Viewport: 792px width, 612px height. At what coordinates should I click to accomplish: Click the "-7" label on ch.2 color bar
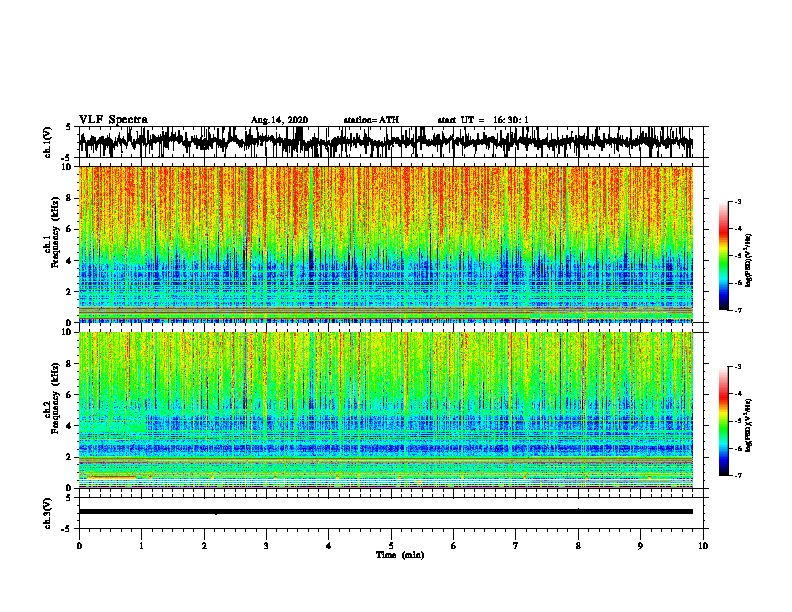(x=738, y=476)
